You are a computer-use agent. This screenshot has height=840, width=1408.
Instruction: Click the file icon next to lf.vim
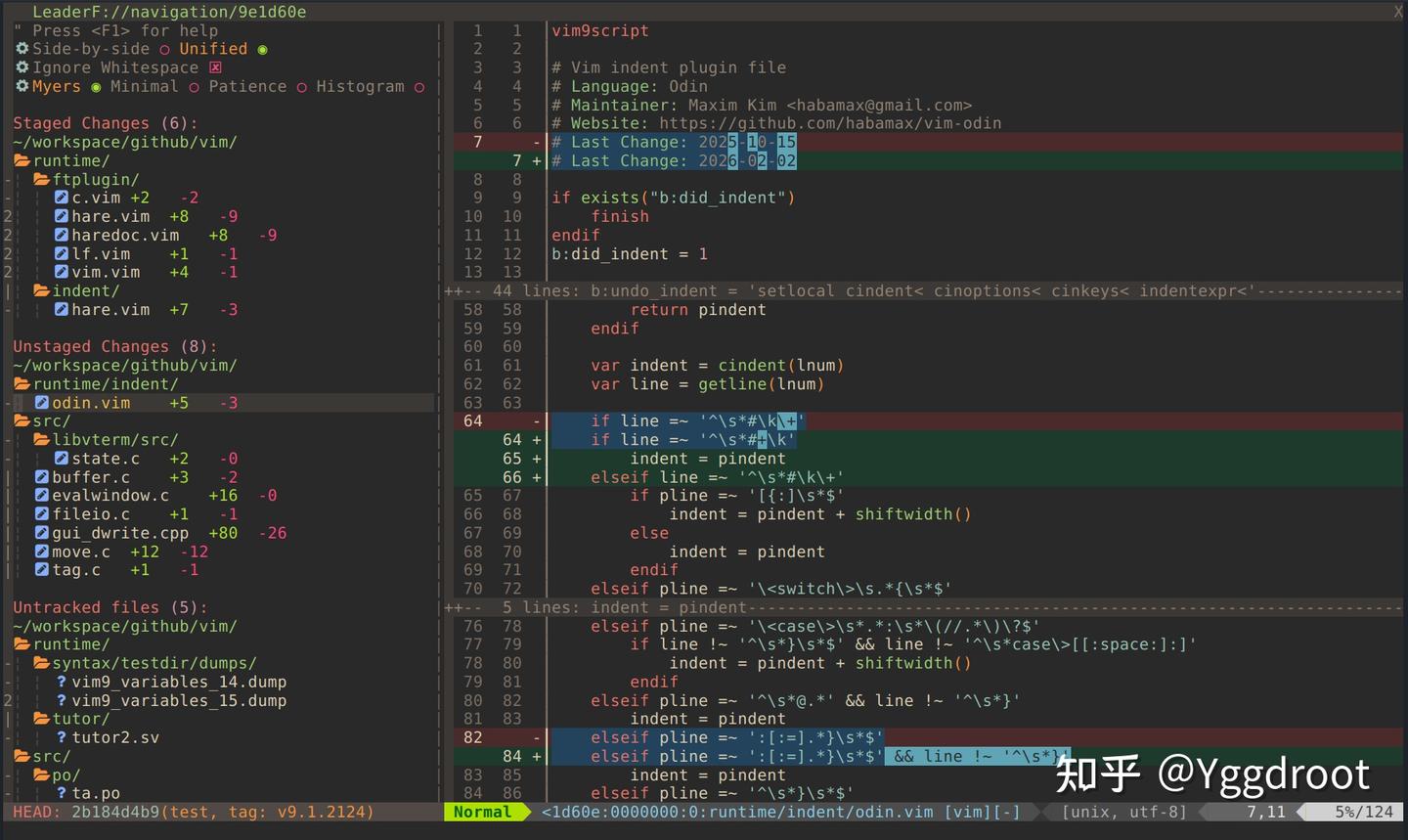coord(62,253)
